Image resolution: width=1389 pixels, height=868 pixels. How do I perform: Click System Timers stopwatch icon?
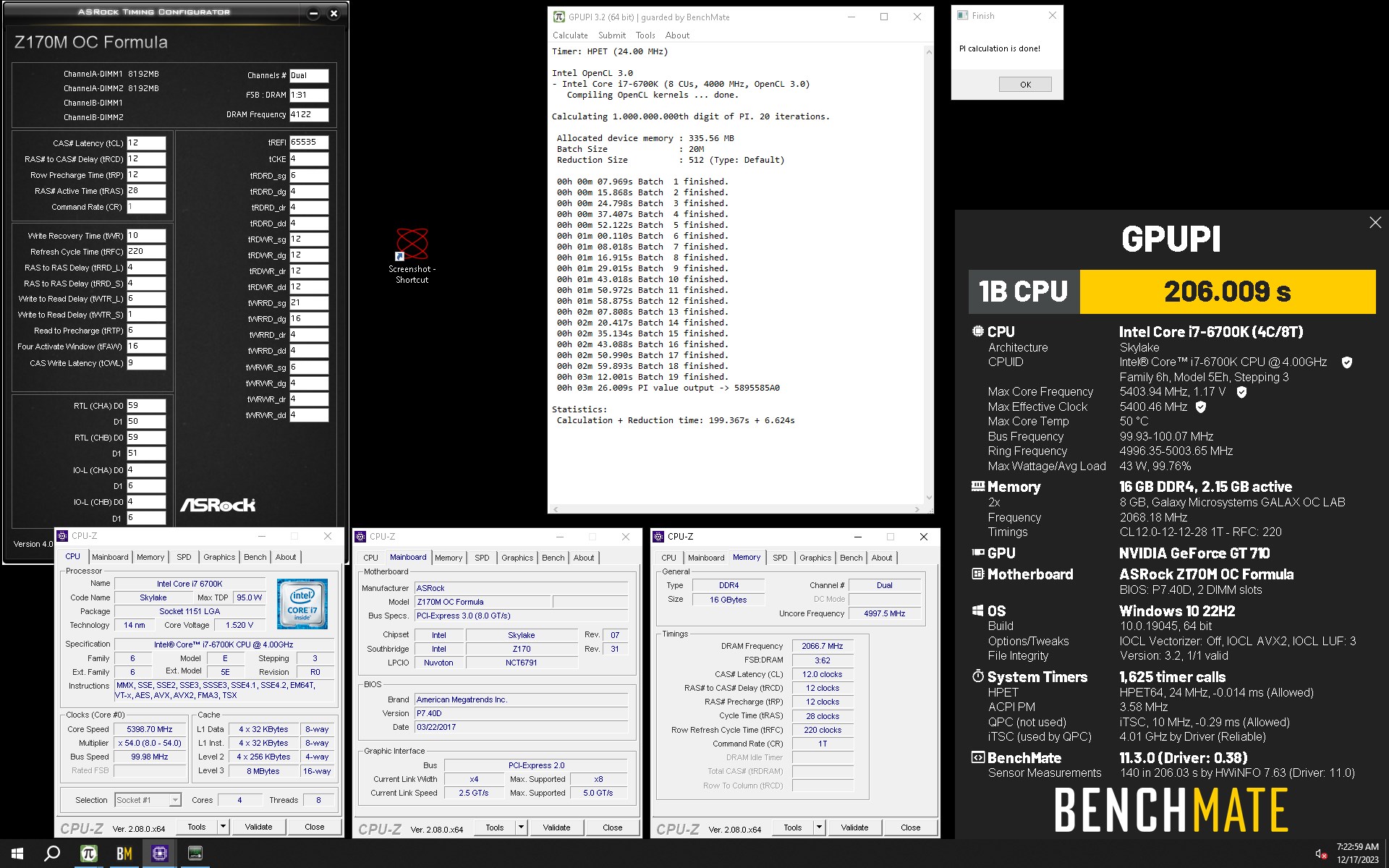point(978,676)
